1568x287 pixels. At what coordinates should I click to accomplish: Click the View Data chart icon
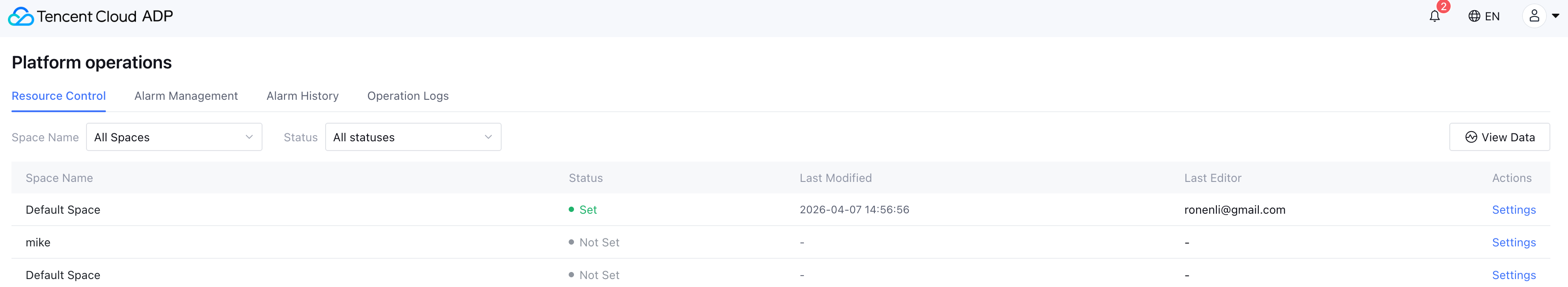coord(1471,137)
